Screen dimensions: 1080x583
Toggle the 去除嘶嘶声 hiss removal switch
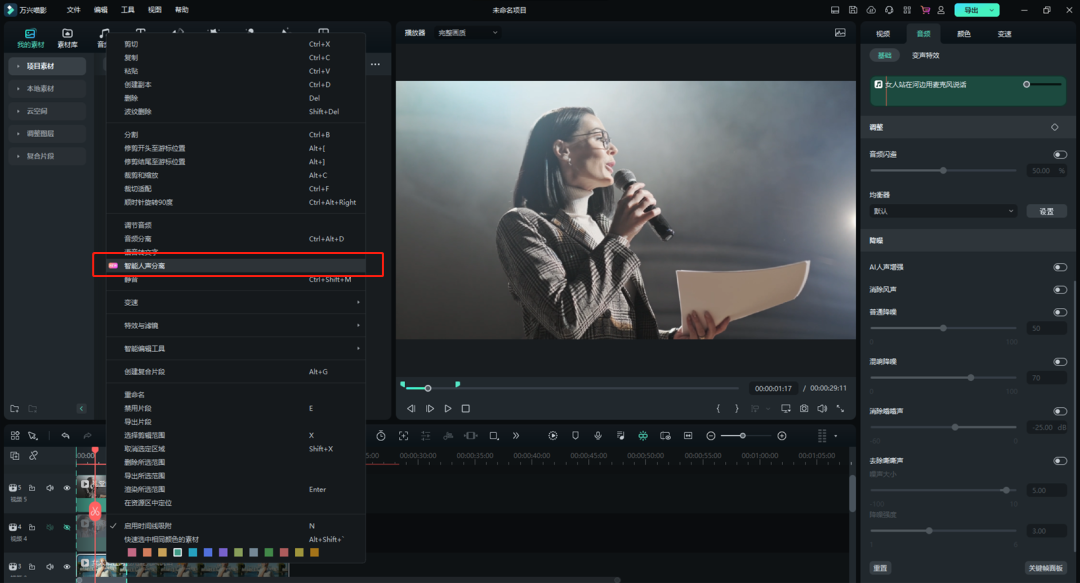coord(1060,461)
